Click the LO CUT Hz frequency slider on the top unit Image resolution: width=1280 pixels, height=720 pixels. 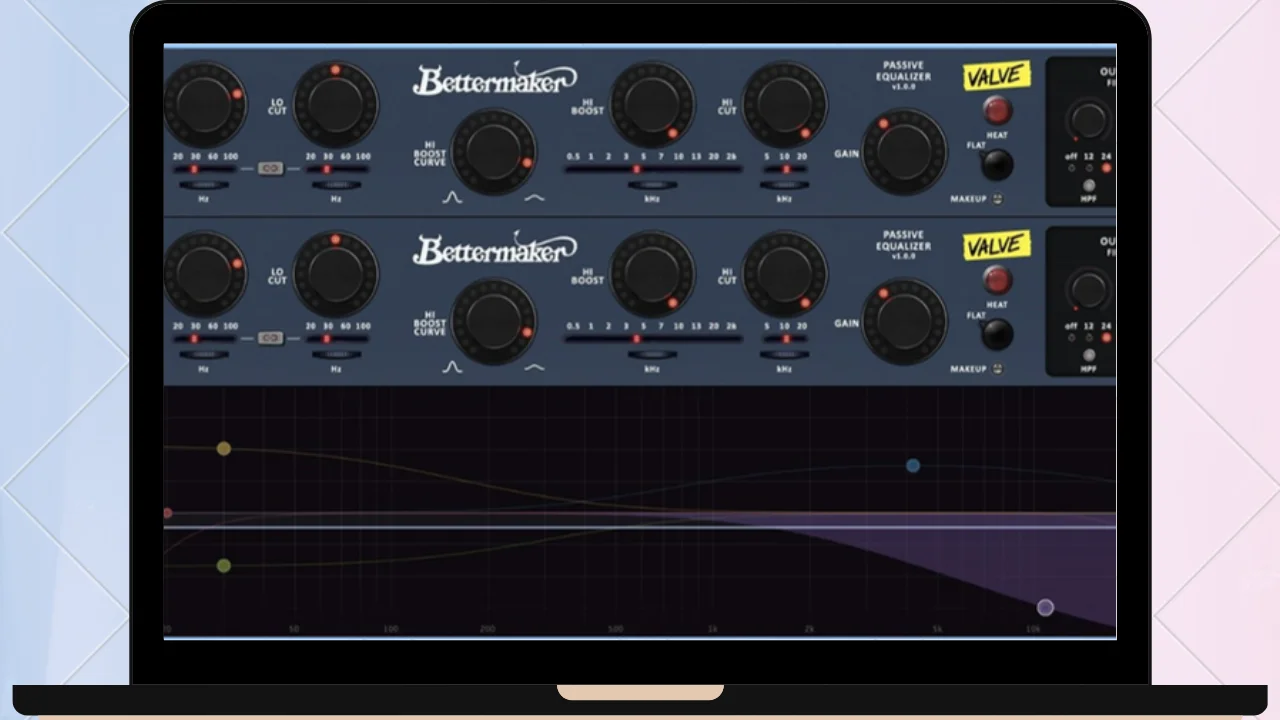[336, 169]
